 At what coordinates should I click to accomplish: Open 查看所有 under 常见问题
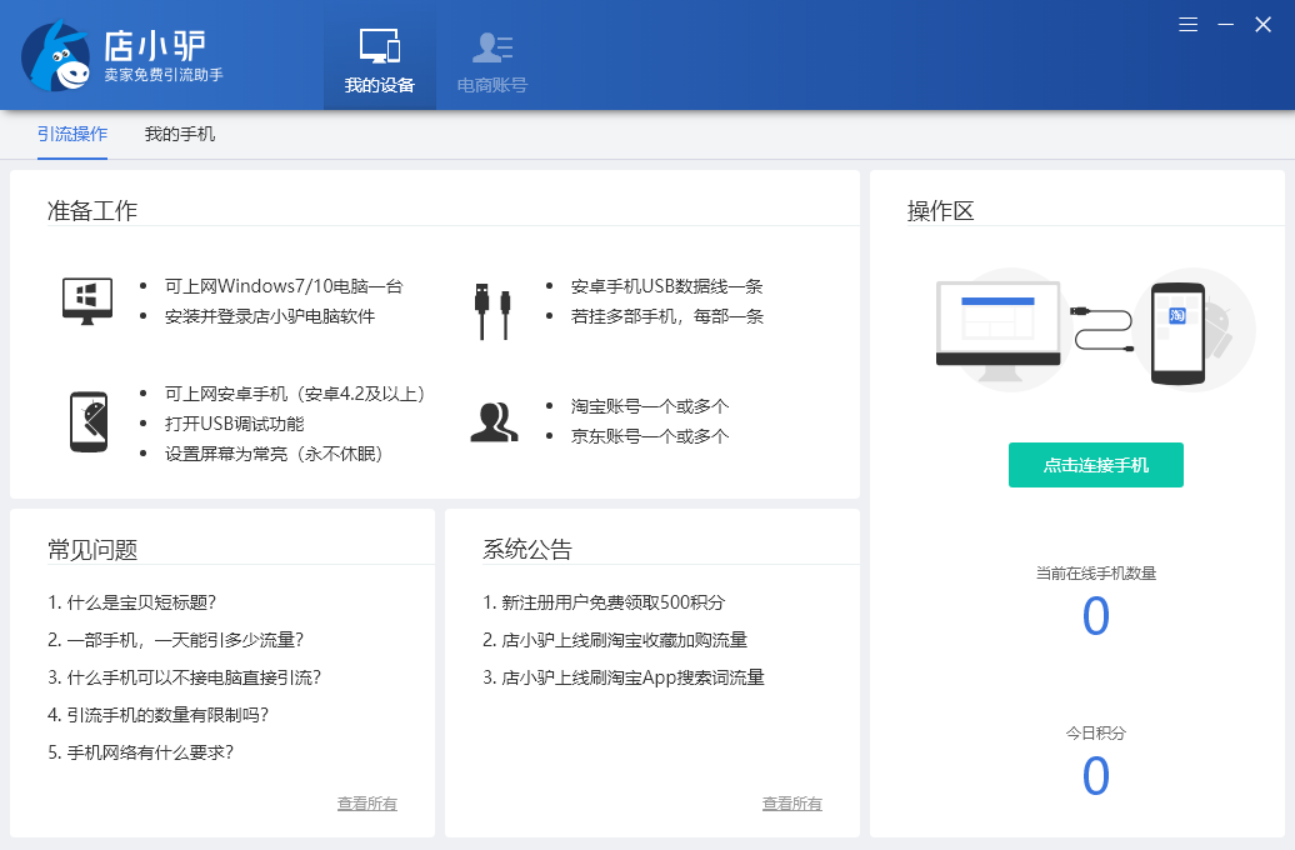coord(367,803)
